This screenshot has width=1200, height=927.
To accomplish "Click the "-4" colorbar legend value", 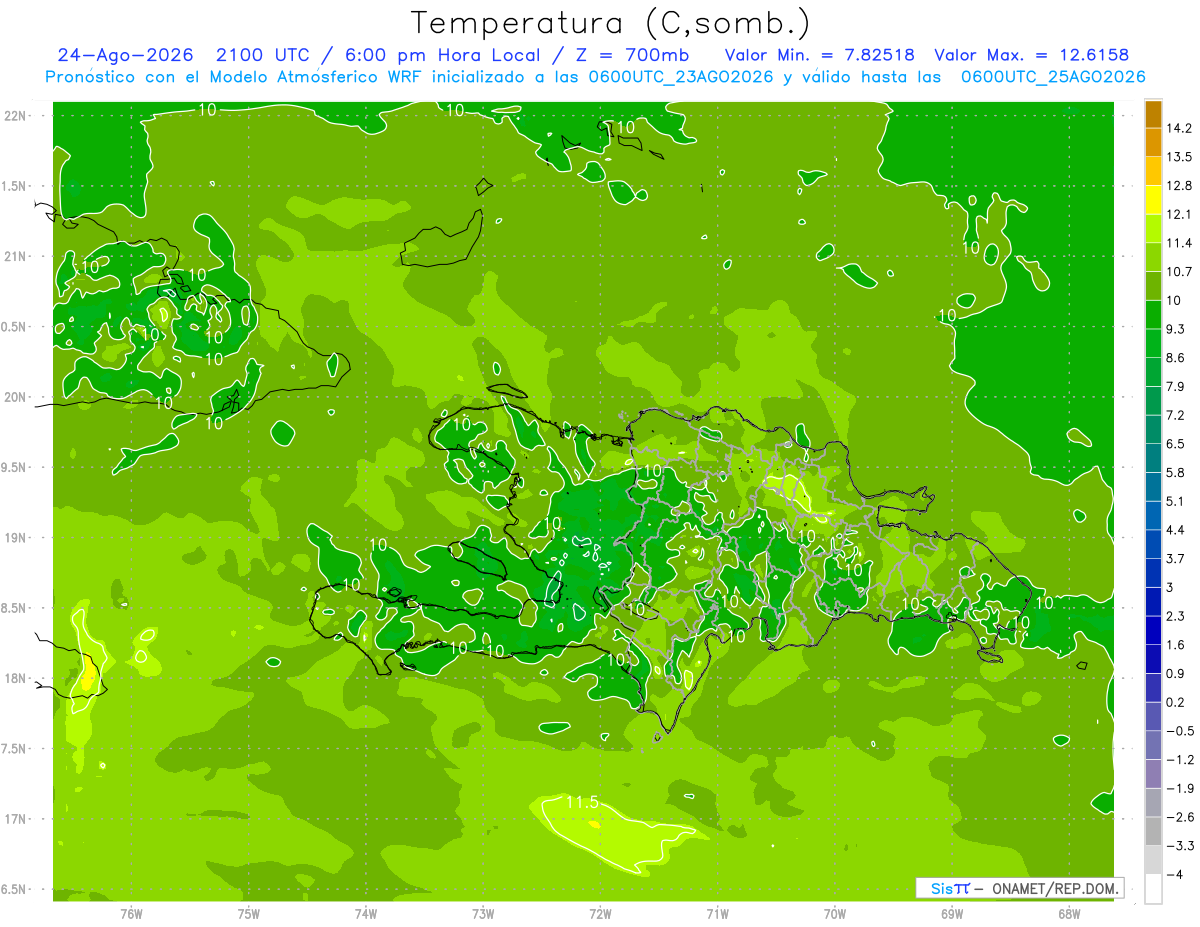I will [1176, 874].
